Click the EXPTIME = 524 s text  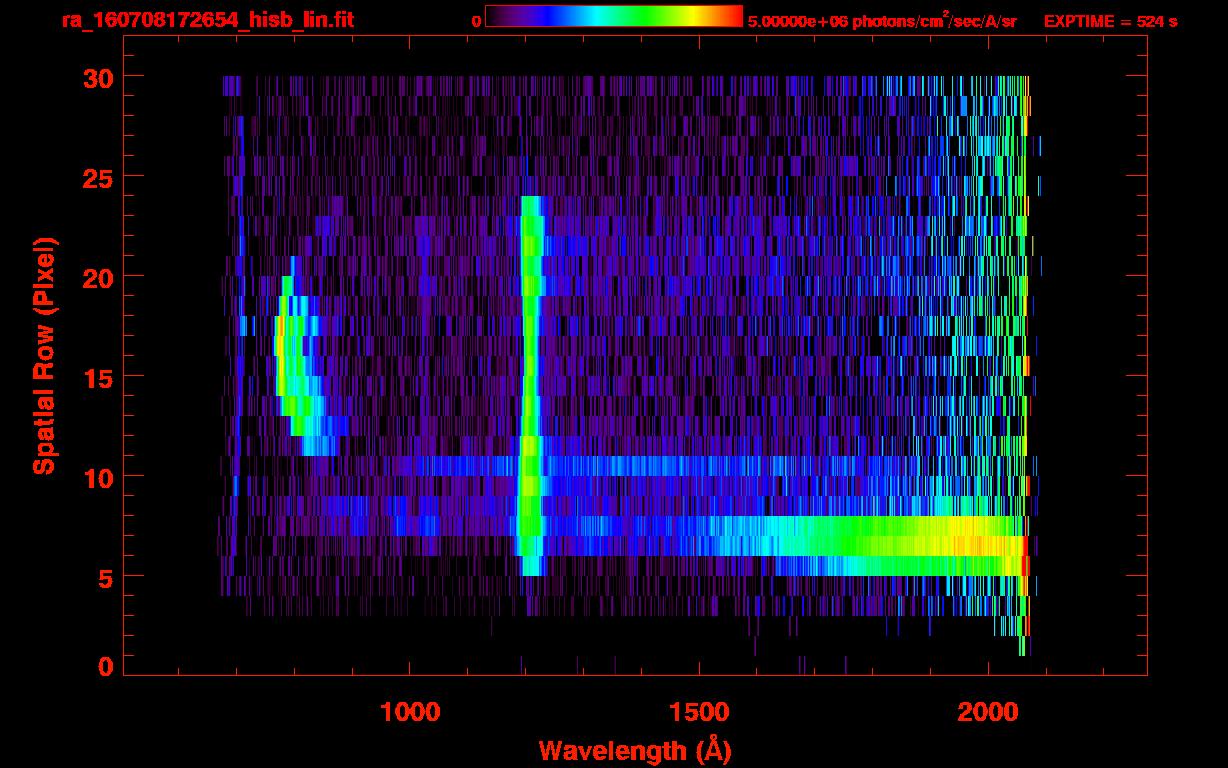[x=1110, y=21]
